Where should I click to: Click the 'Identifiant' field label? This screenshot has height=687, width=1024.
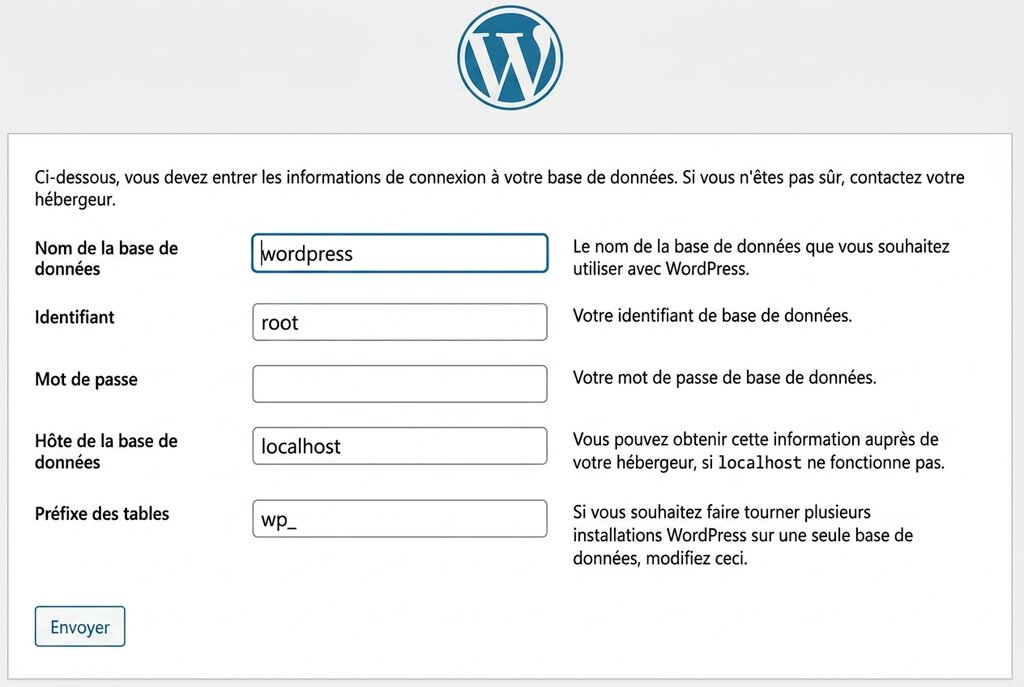pos(74,317)
